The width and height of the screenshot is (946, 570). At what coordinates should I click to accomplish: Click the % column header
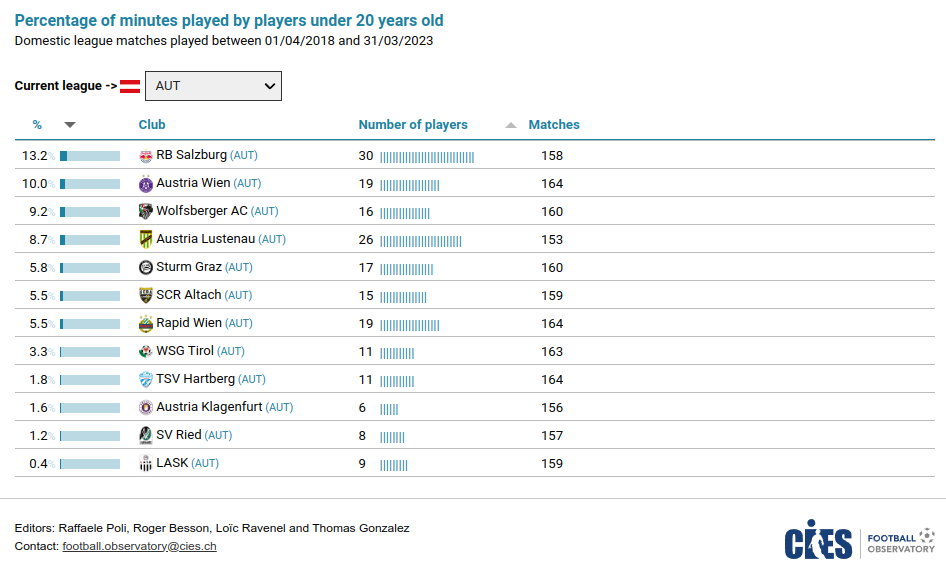click(37, 125)
